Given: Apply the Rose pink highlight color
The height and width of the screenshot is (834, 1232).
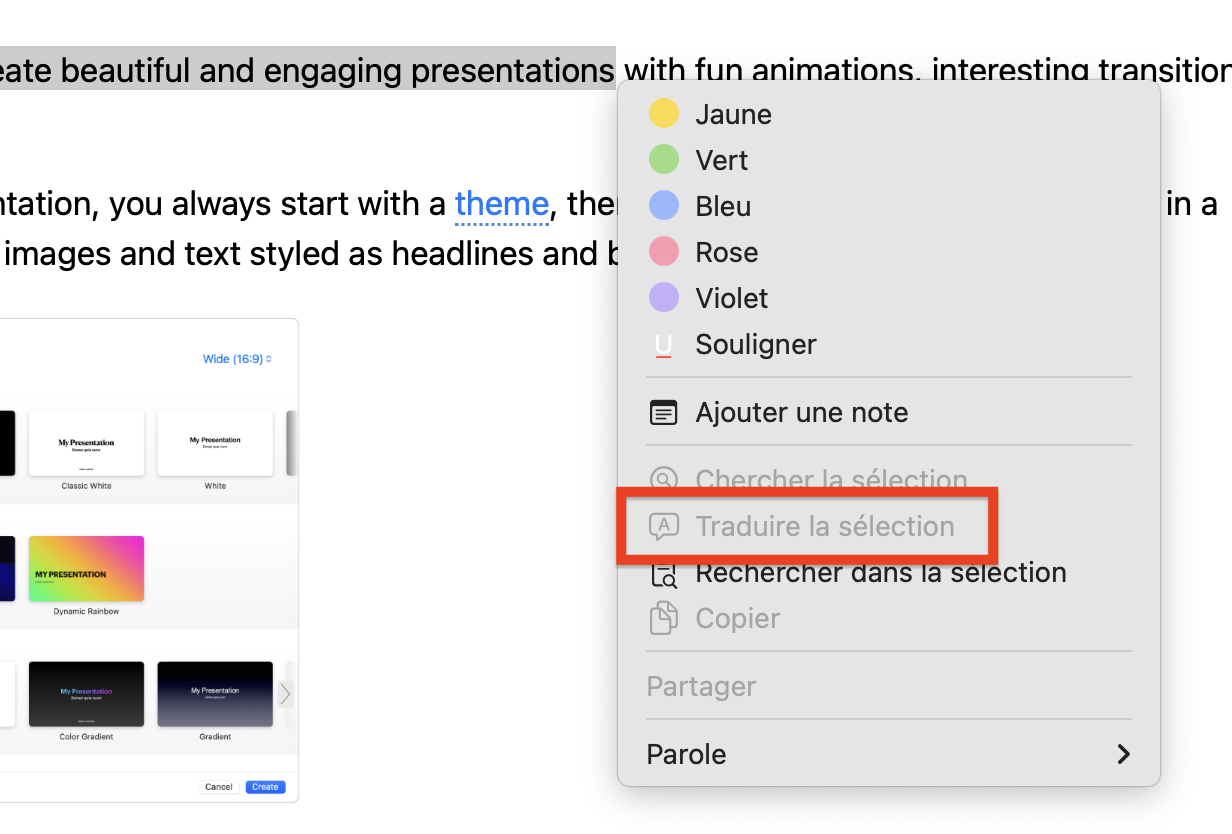Looking at the screenshot, I should (x=664, y=252).
